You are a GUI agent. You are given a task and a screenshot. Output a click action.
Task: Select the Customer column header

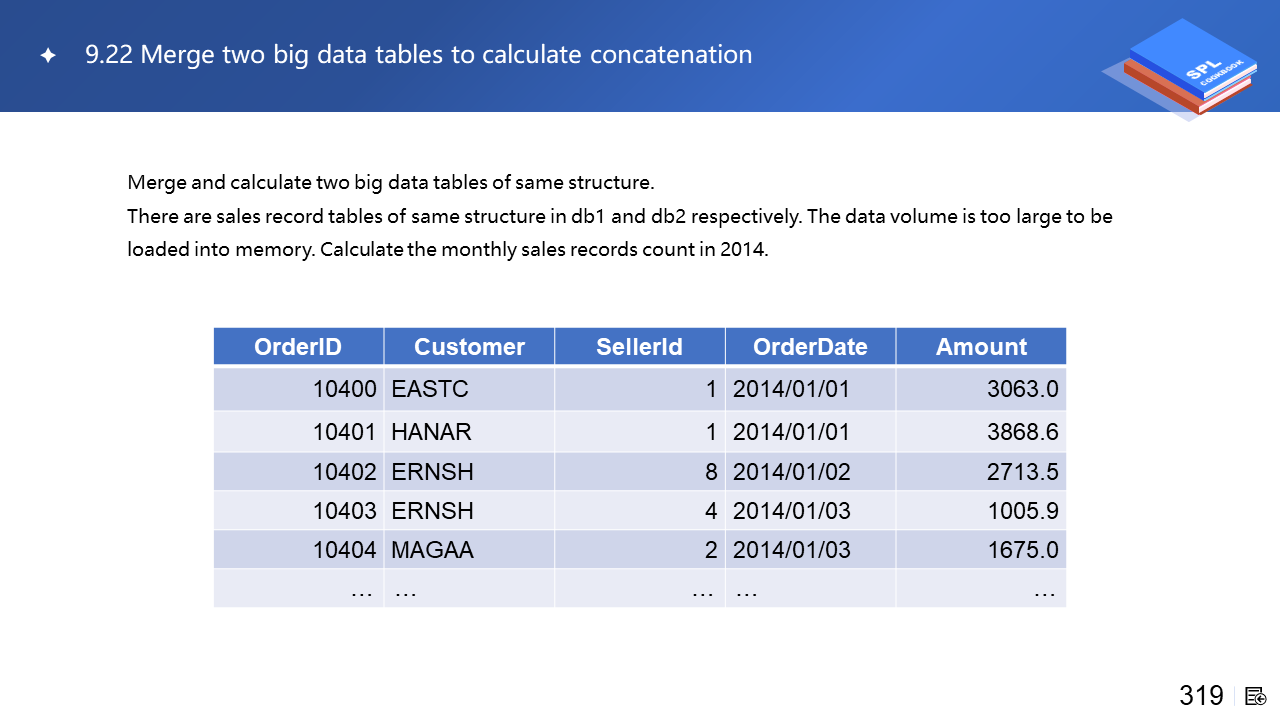coord(469,347)
